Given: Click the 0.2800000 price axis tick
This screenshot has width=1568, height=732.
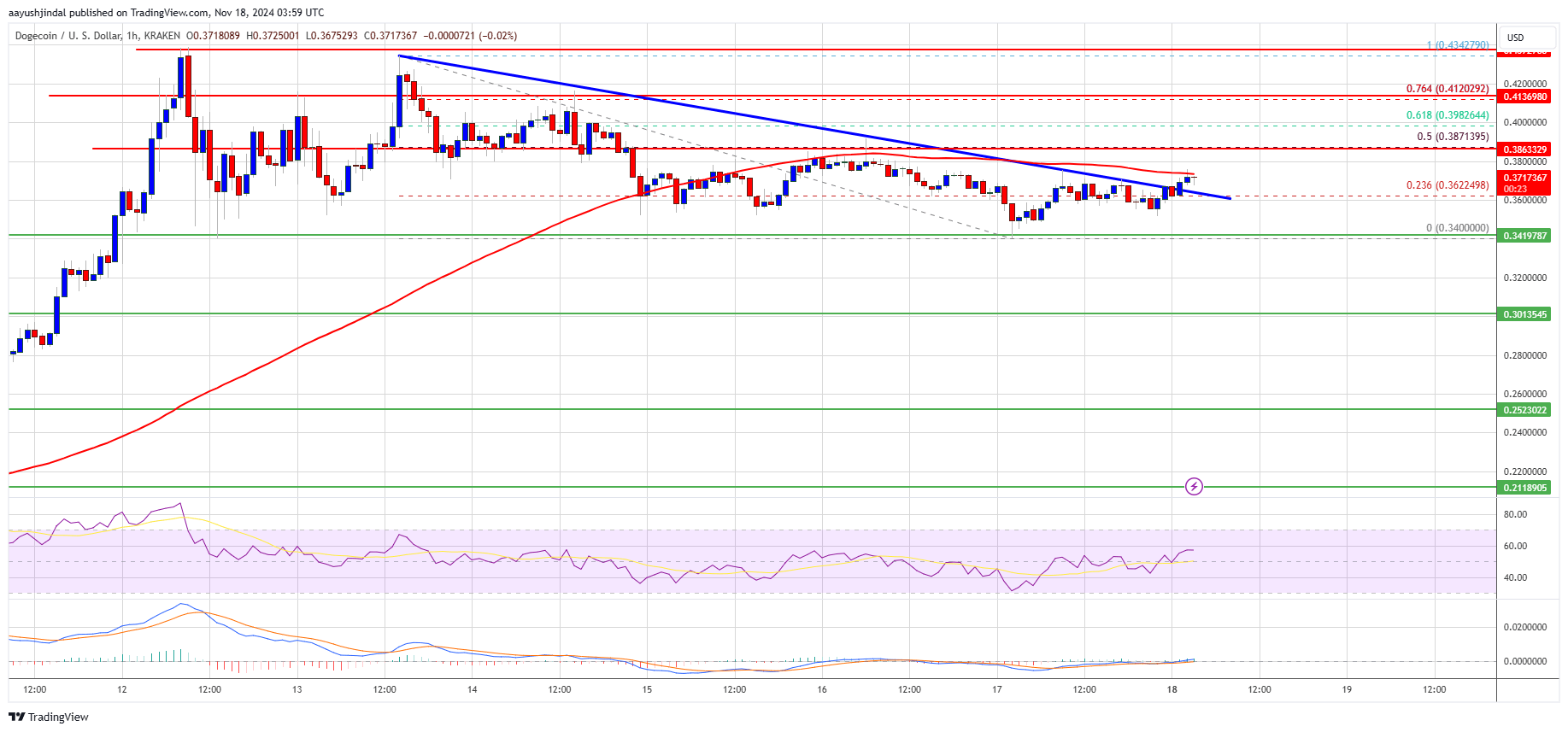Looking at the screenshot, I should (1525, 355).
